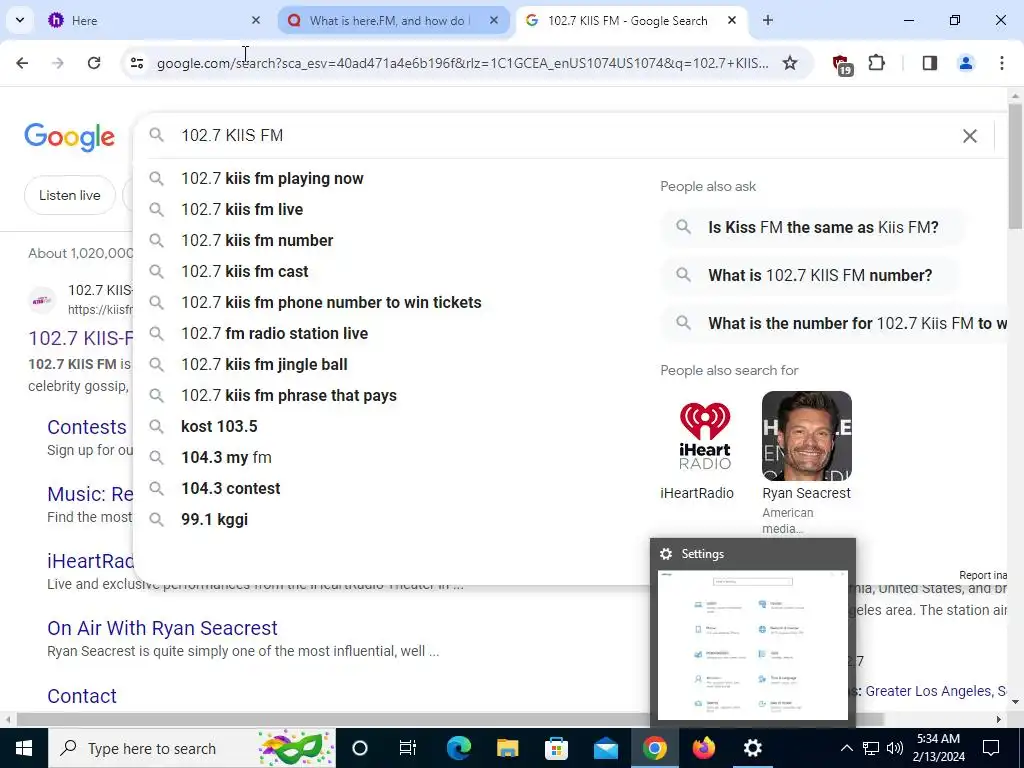
Task: Select 'kiis fm phrase that pays' suggestion
Action: 289,395
